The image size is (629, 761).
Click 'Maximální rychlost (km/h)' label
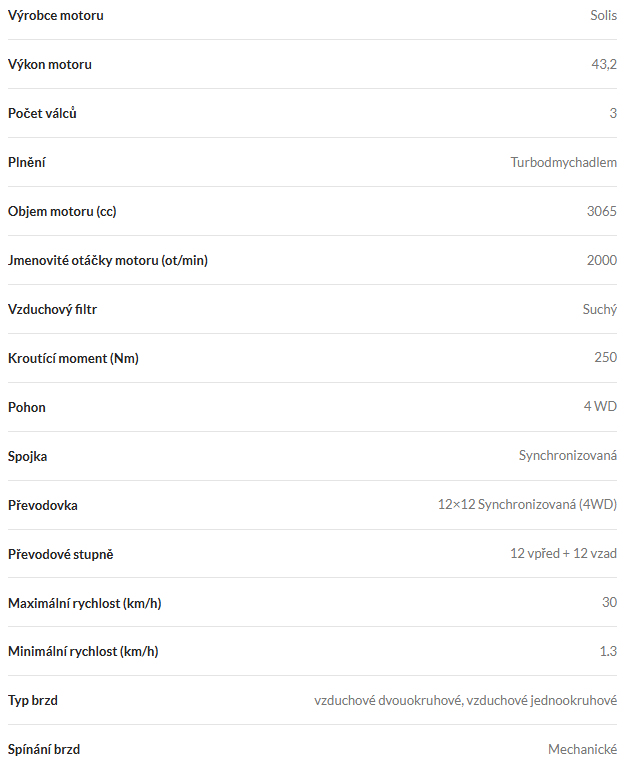coord(85,603)
